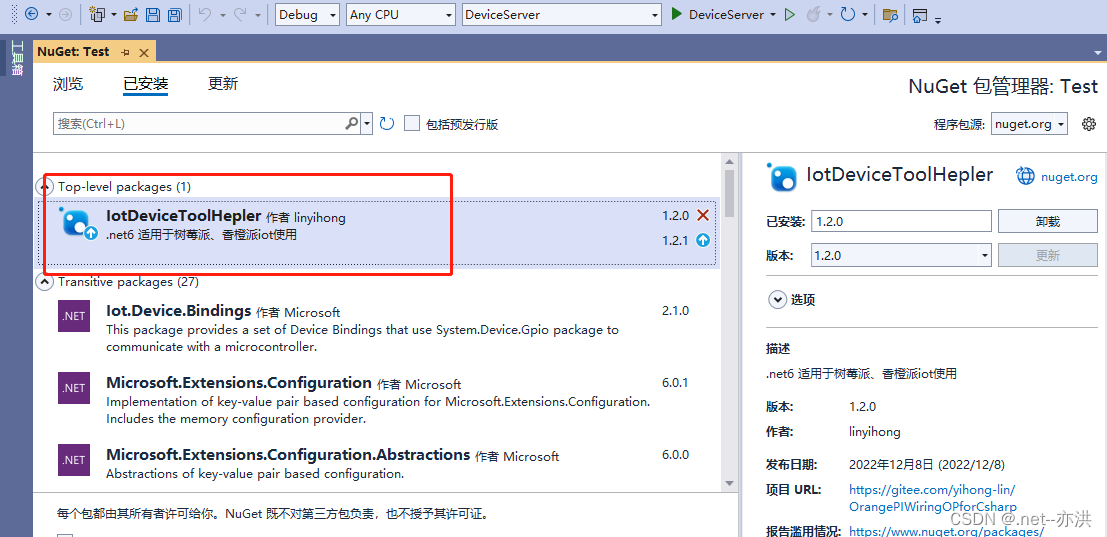The width and height of the screenshot is (1107, 537).
Task: Select Microsoft.Extensions.Configuration.Abstractions package name
Action: point(288,454)
